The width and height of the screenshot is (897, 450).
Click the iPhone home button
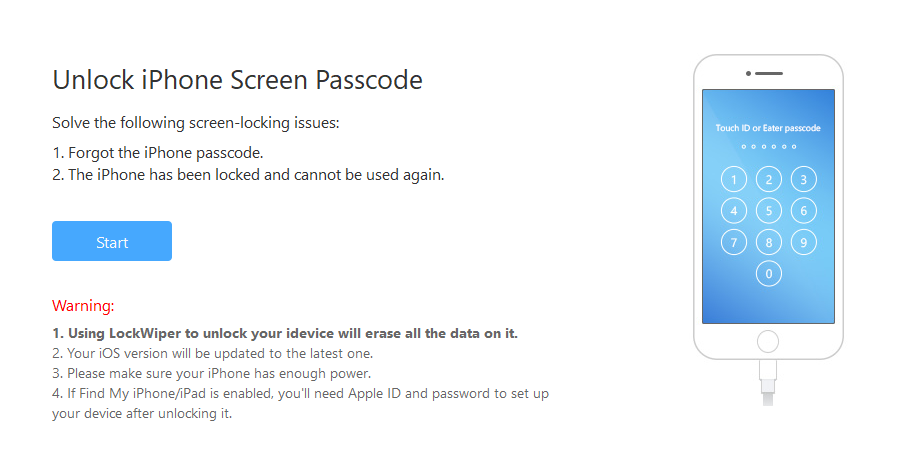pos(768,340)
